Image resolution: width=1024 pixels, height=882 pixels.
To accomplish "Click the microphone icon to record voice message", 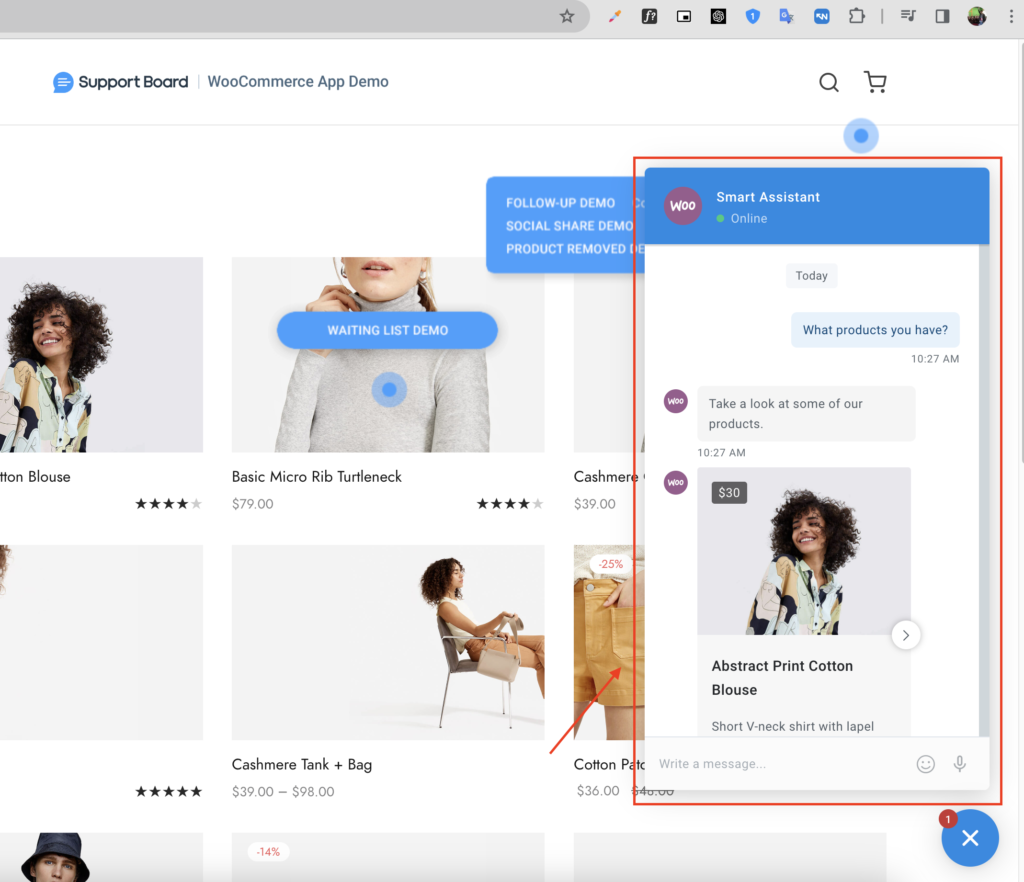I will coord(959,763).
